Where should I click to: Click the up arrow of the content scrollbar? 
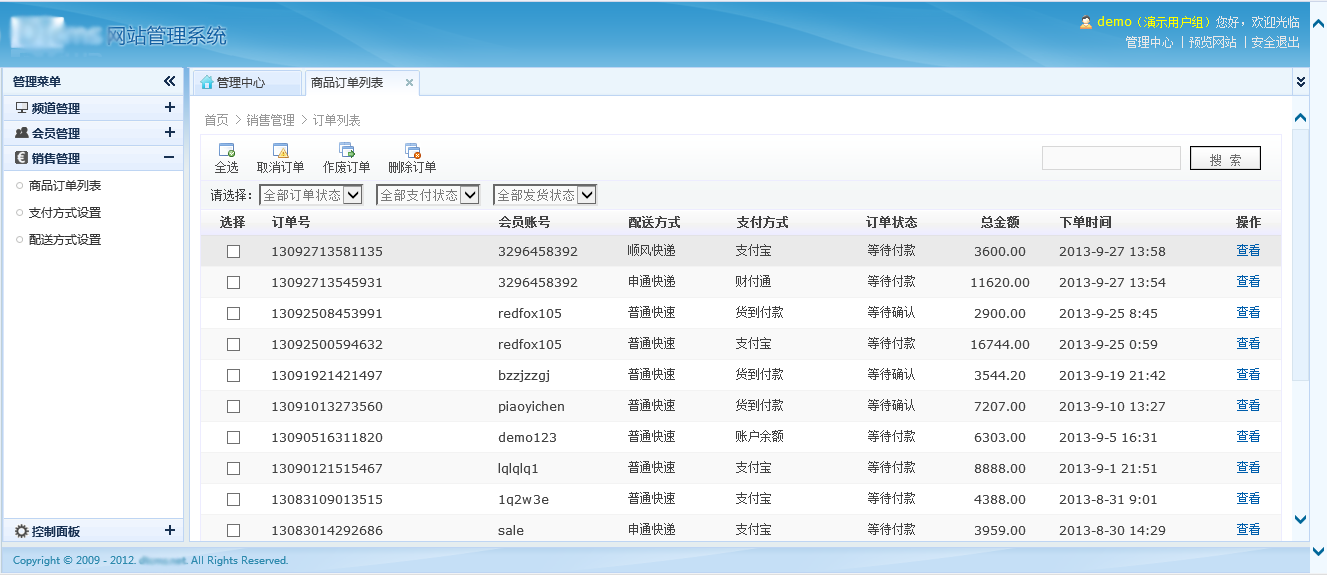[1300, 118]
